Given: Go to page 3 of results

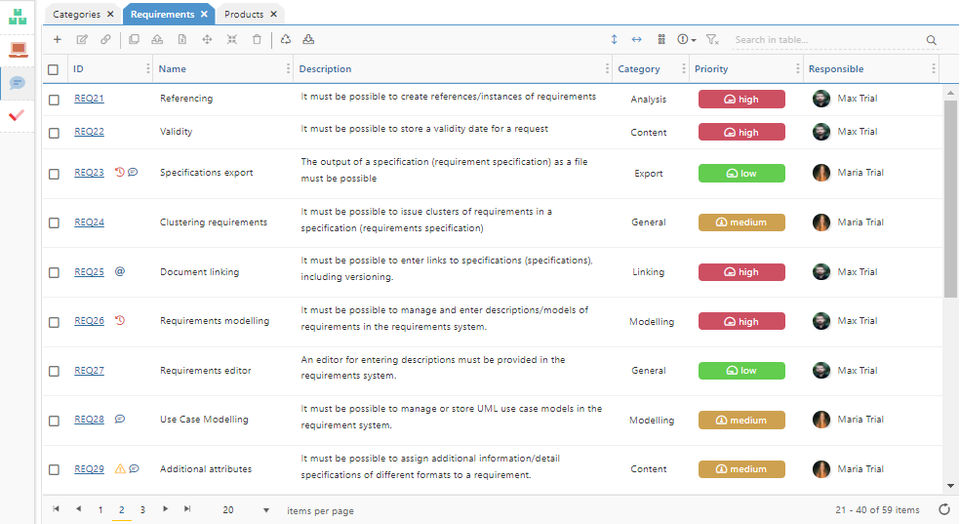Looking at the screenshot, I should tap(142, 510).
